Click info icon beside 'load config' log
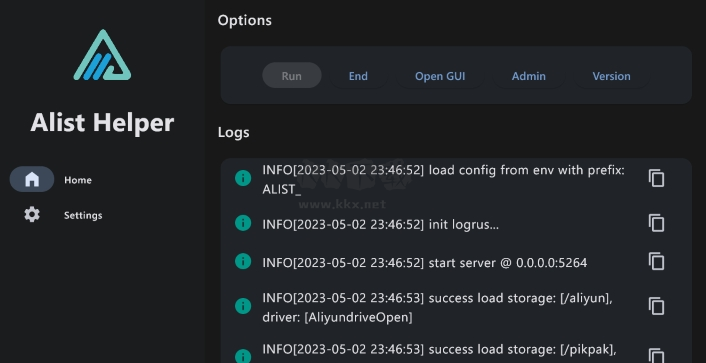This screenshot has width=706, height=363. 243,178
